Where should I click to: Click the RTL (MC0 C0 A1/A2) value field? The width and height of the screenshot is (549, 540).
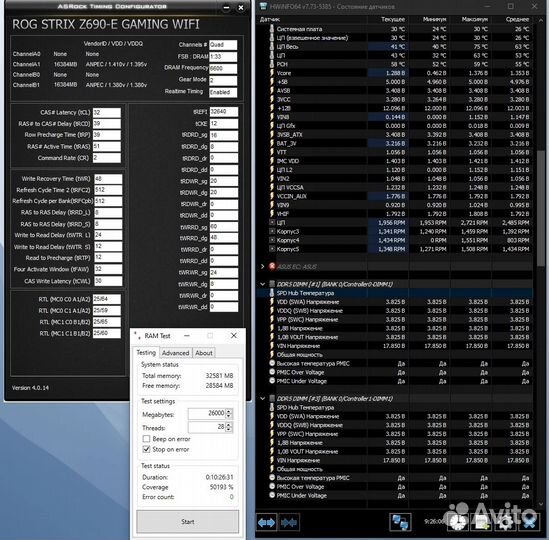click(107, 299)
